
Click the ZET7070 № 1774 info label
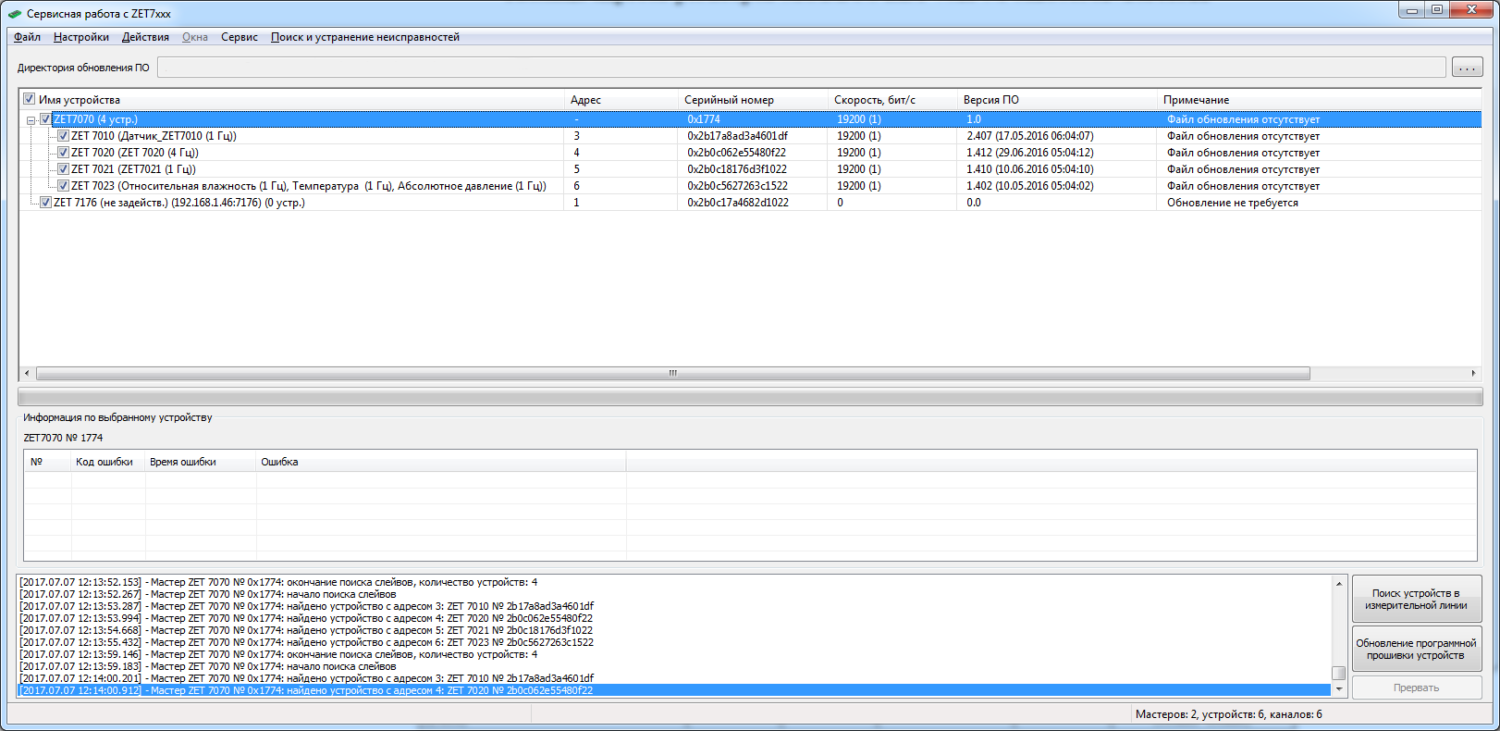63,437
